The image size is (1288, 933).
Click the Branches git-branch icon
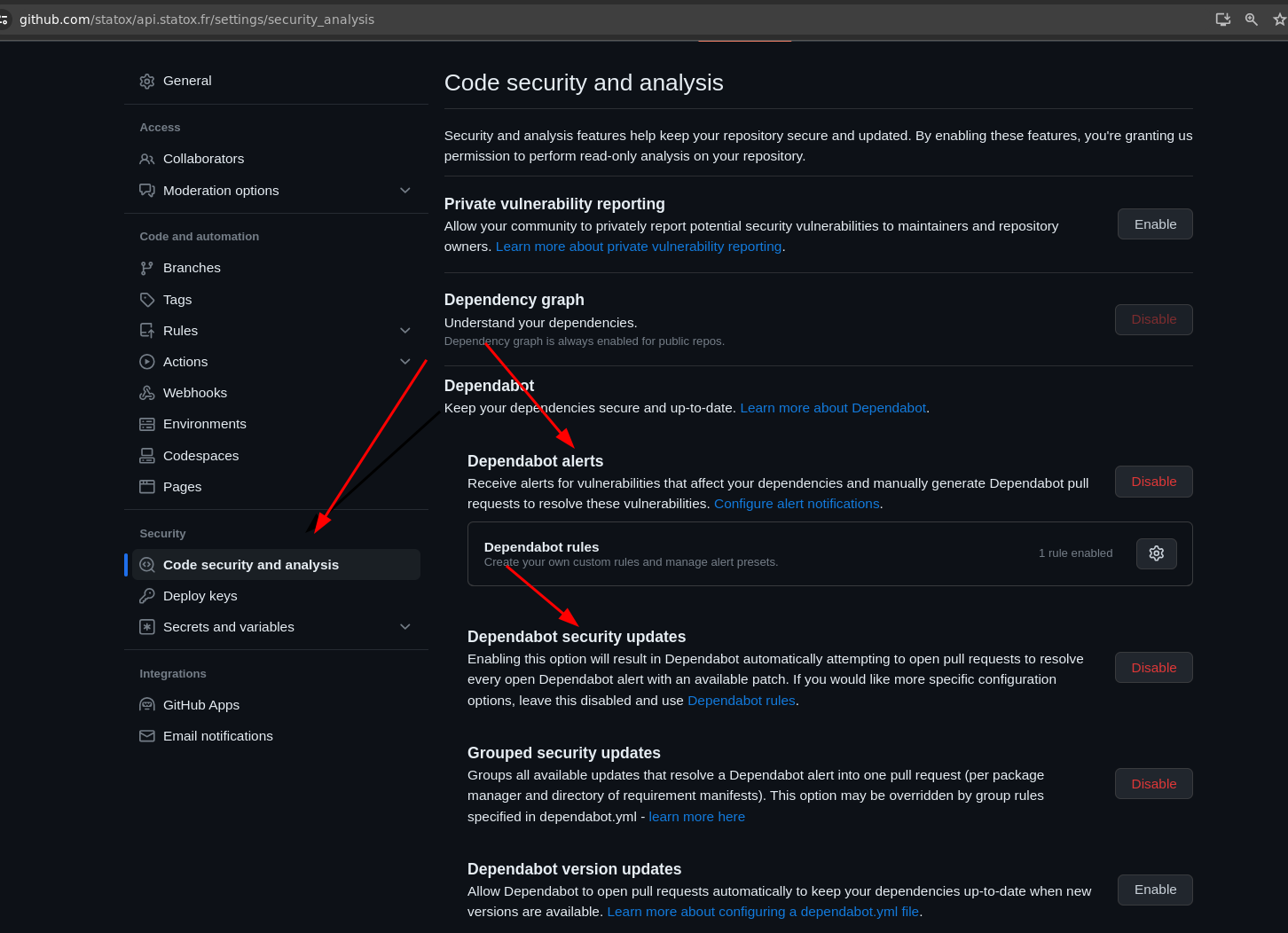point(147,268)
